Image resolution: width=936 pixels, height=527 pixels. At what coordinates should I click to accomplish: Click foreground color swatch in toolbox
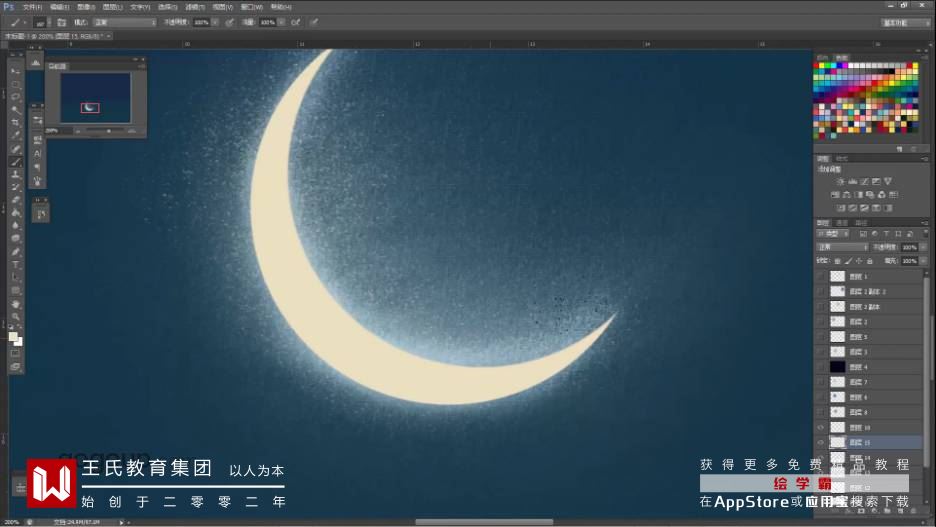click(x=13, y=337)
